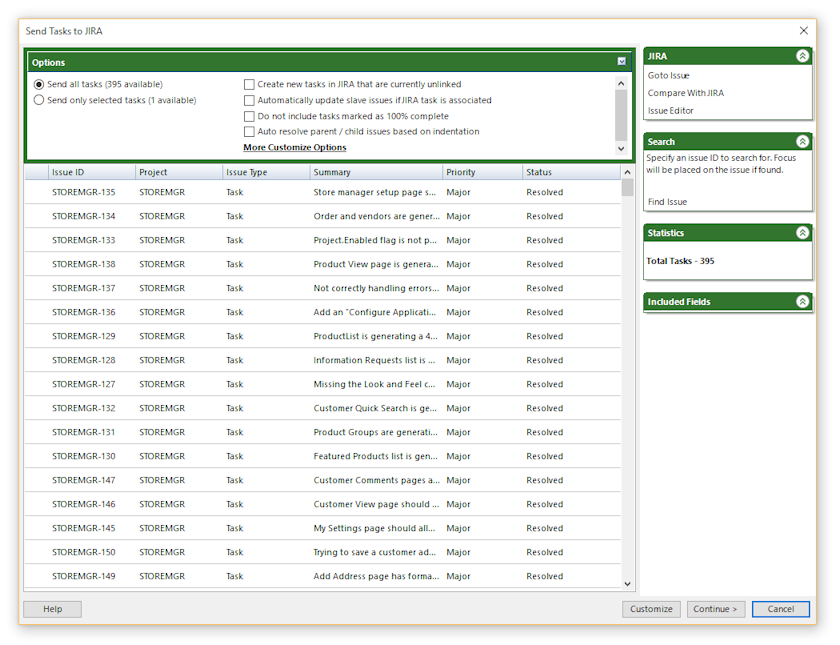Select row STOREMGR-137

click(x=322, y=288)
